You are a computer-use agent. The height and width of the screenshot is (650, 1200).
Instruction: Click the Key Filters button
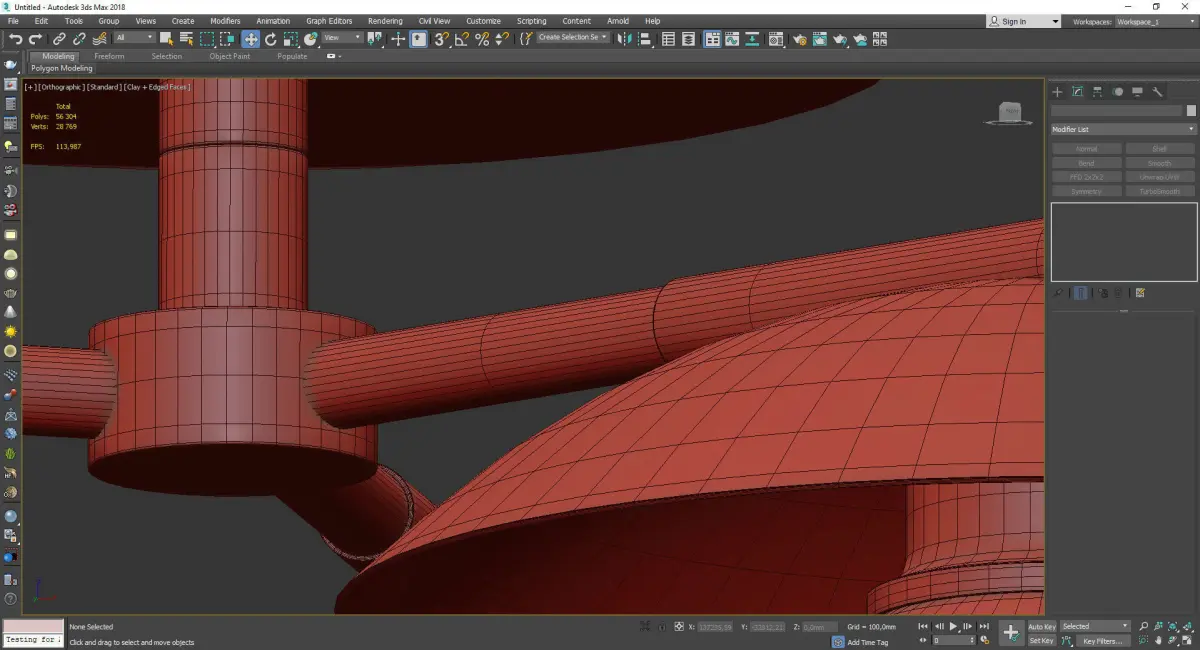[x=1101, y=641]
